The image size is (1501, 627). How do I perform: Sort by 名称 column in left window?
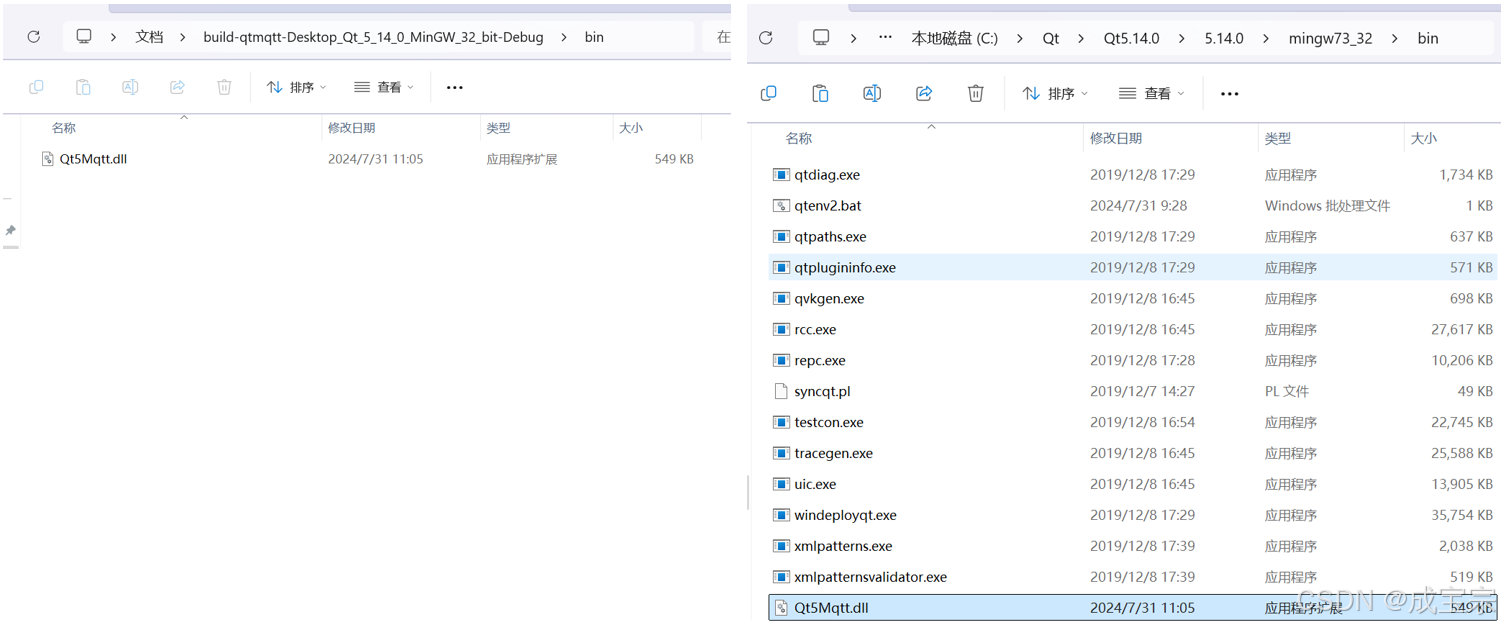(64, 128)
